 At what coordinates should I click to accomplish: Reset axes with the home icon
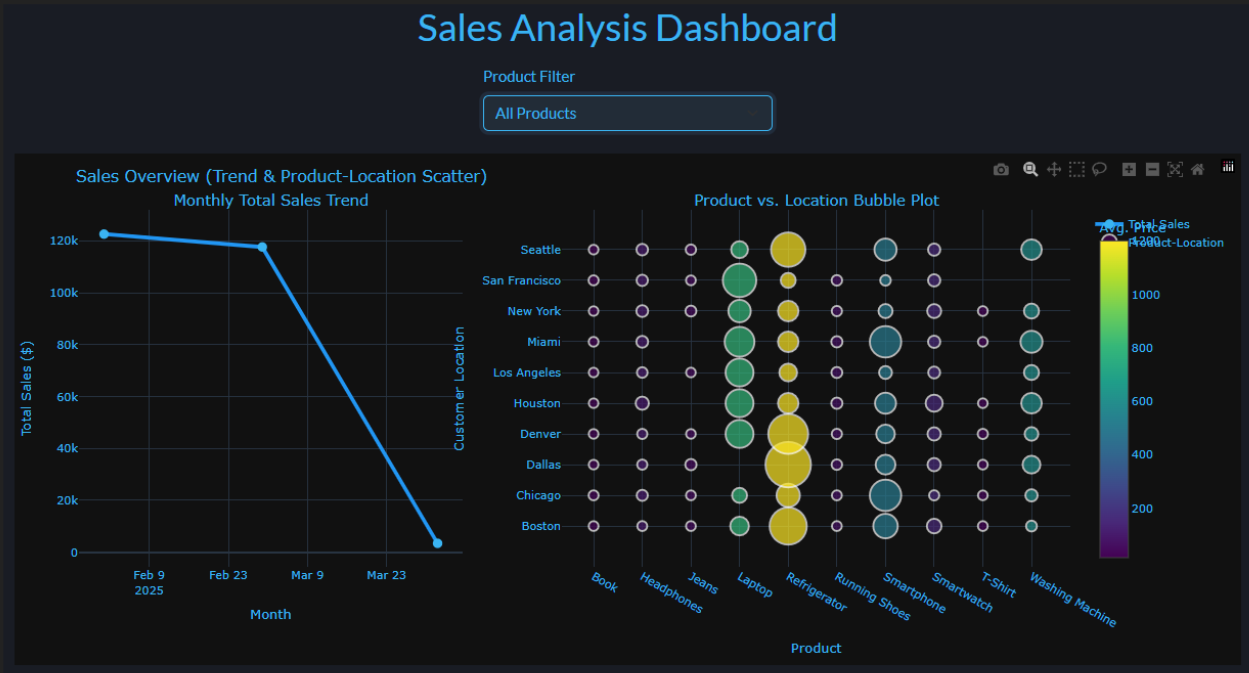pyautogui.click(x=1197, y=170)
